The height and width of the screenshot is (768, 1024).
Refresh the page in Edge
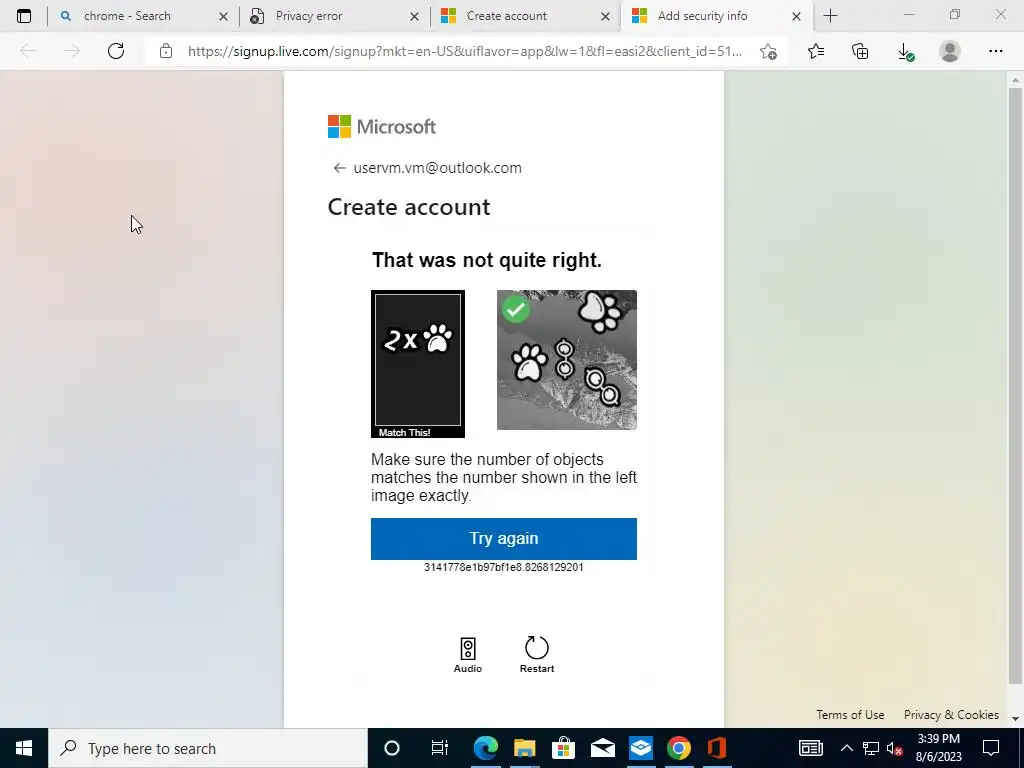tap(116, 51)
